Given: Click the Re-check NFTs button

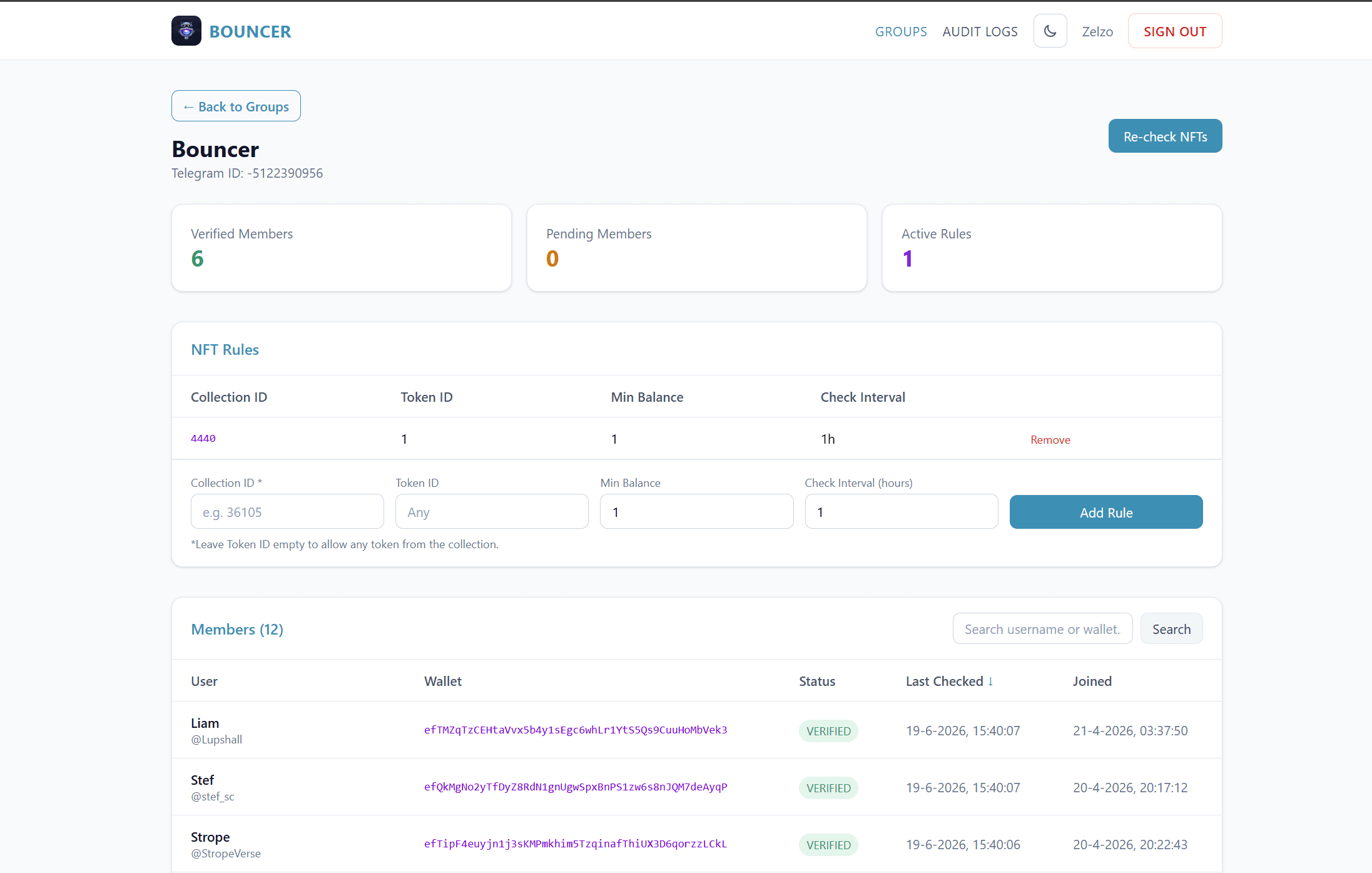Looking at the screenshot, I should [x=1165, y=136].
